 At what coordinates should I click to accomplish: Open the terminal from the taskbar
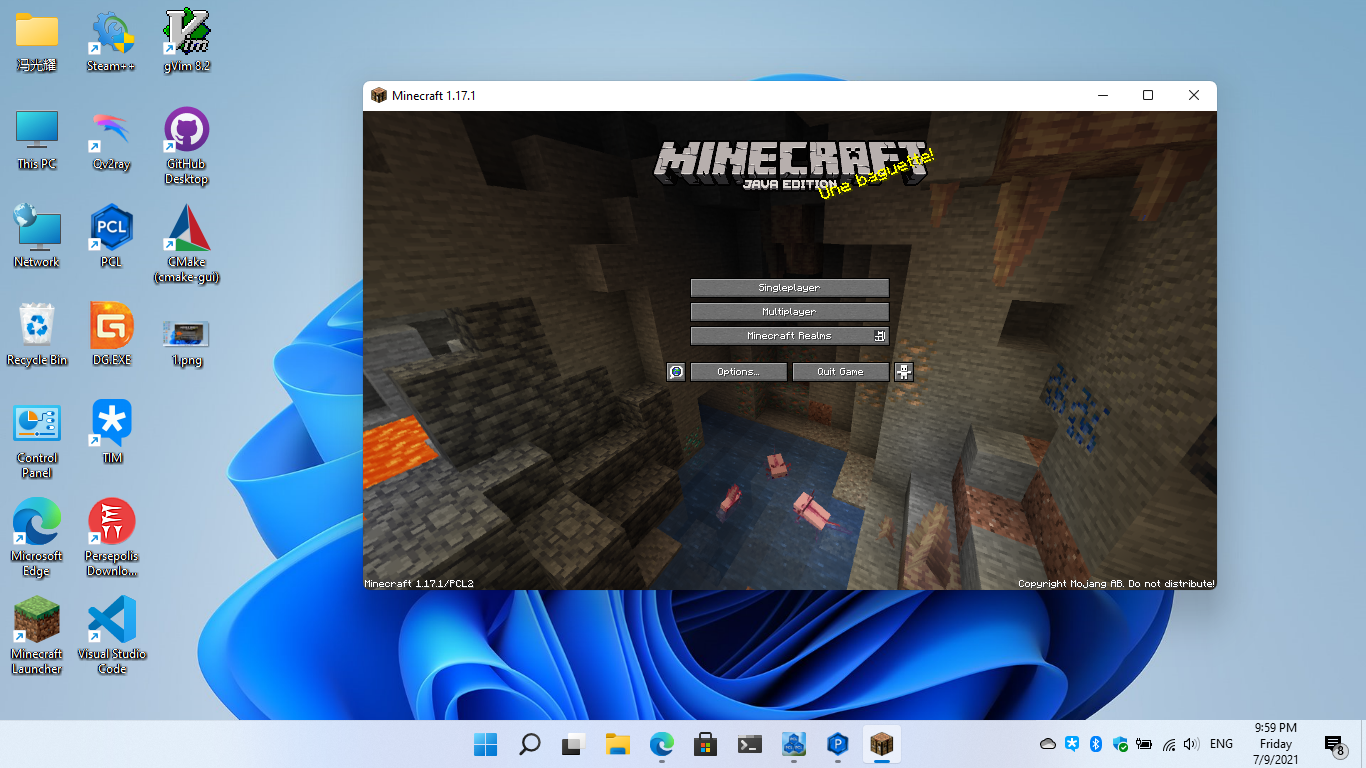coord(749,744)
